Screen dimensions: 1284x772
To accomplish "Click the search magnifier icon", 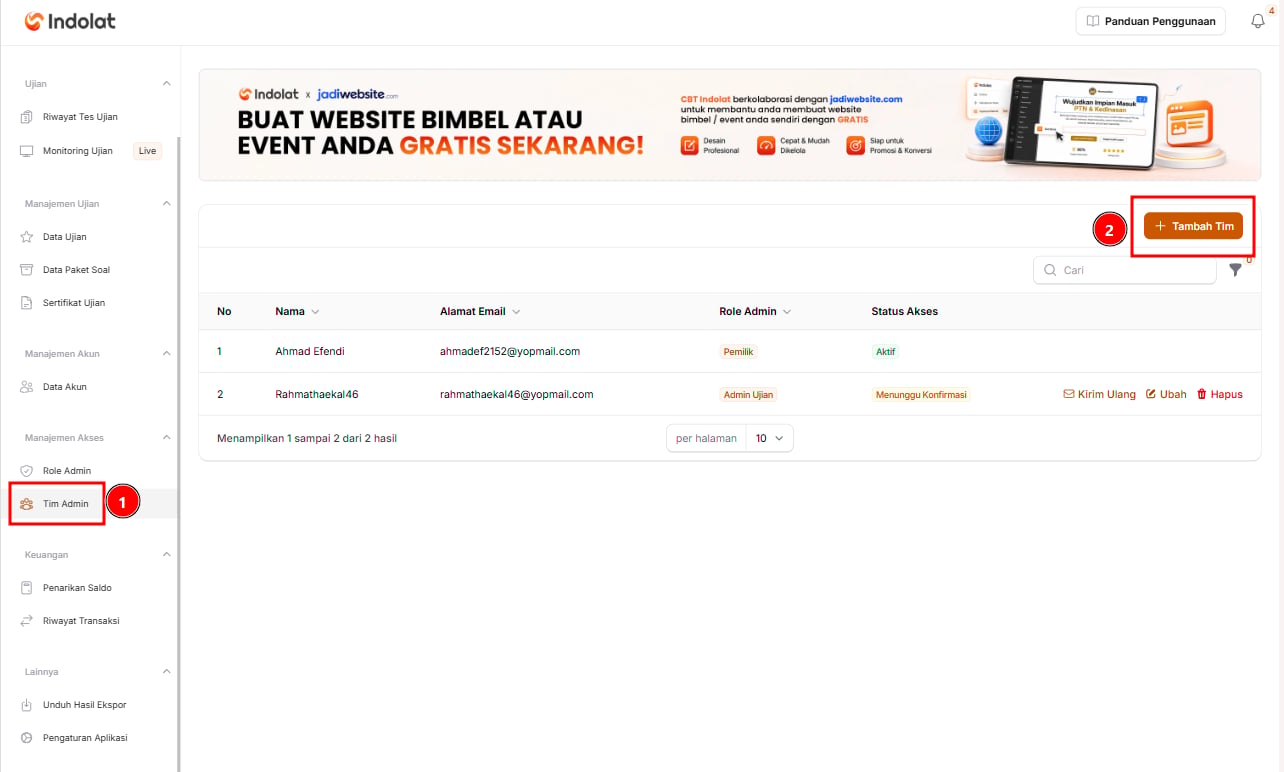I will (1050, 270).
